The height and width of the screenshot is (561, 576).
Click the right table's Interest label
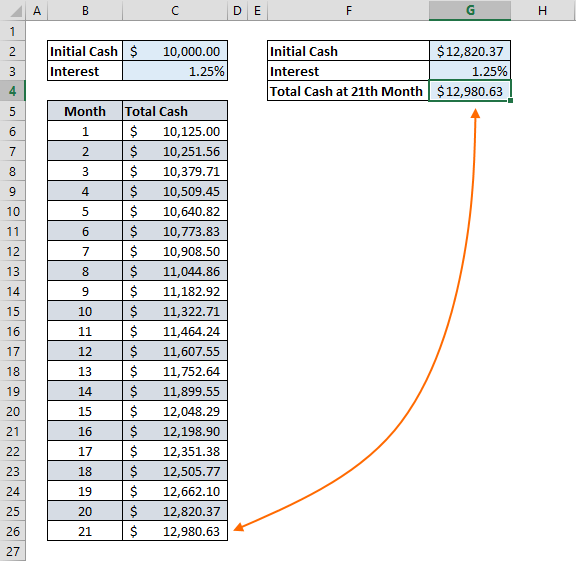tap(348, 71)
